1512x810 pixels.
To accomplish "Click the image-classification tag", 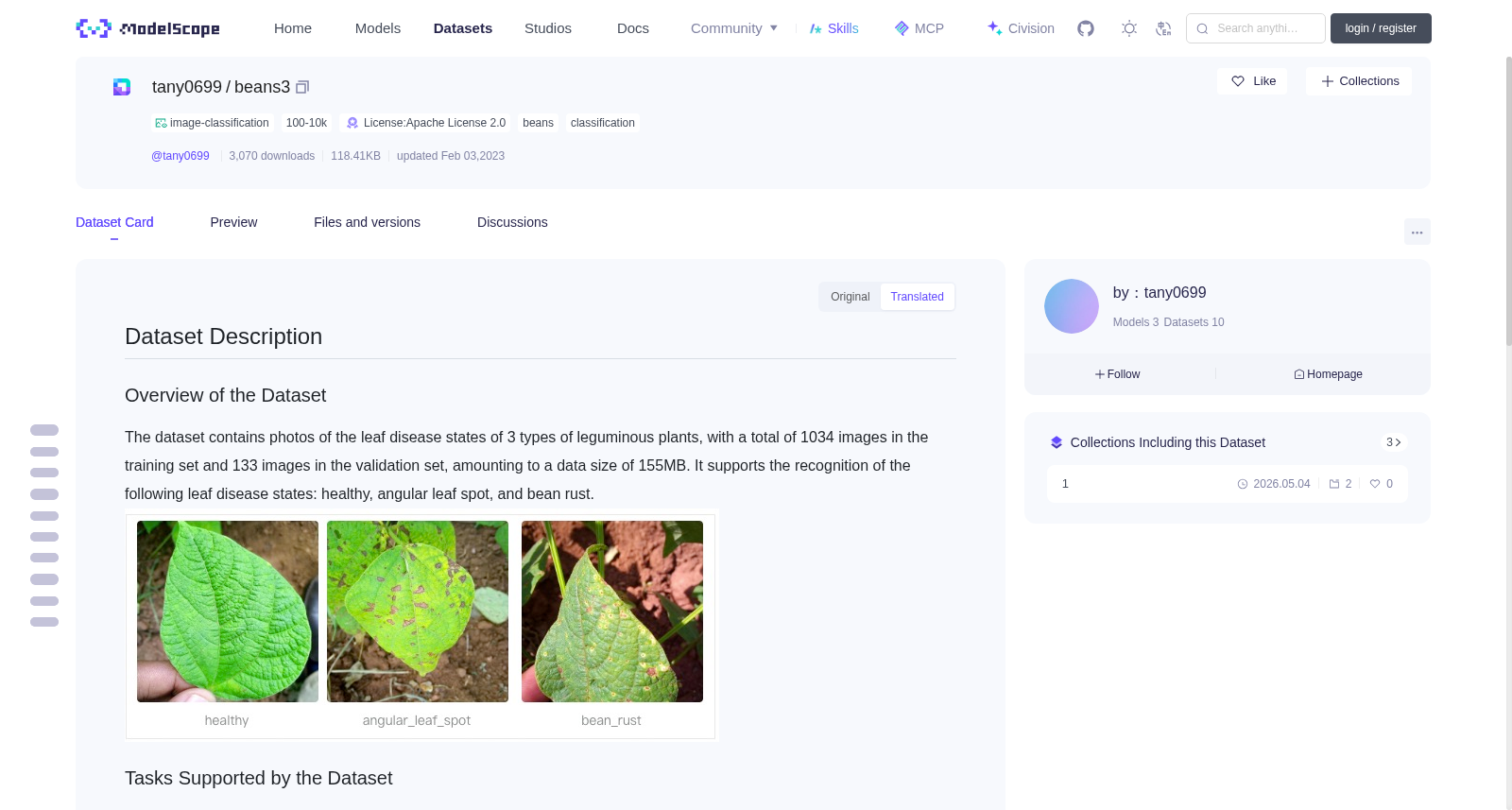I will coord(212,123).
